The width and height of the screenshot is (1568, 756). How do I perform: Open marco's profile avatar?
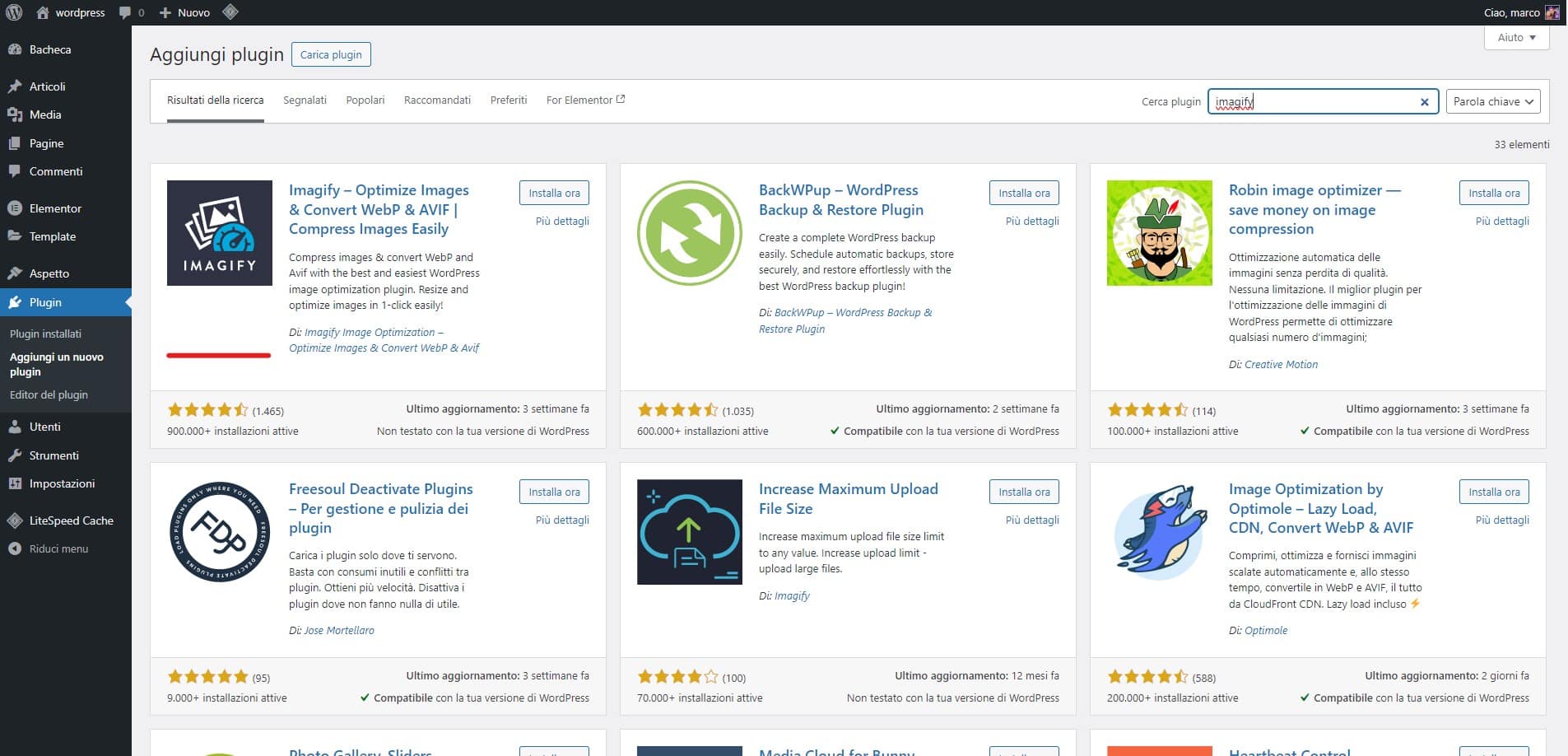(1552, 12)
